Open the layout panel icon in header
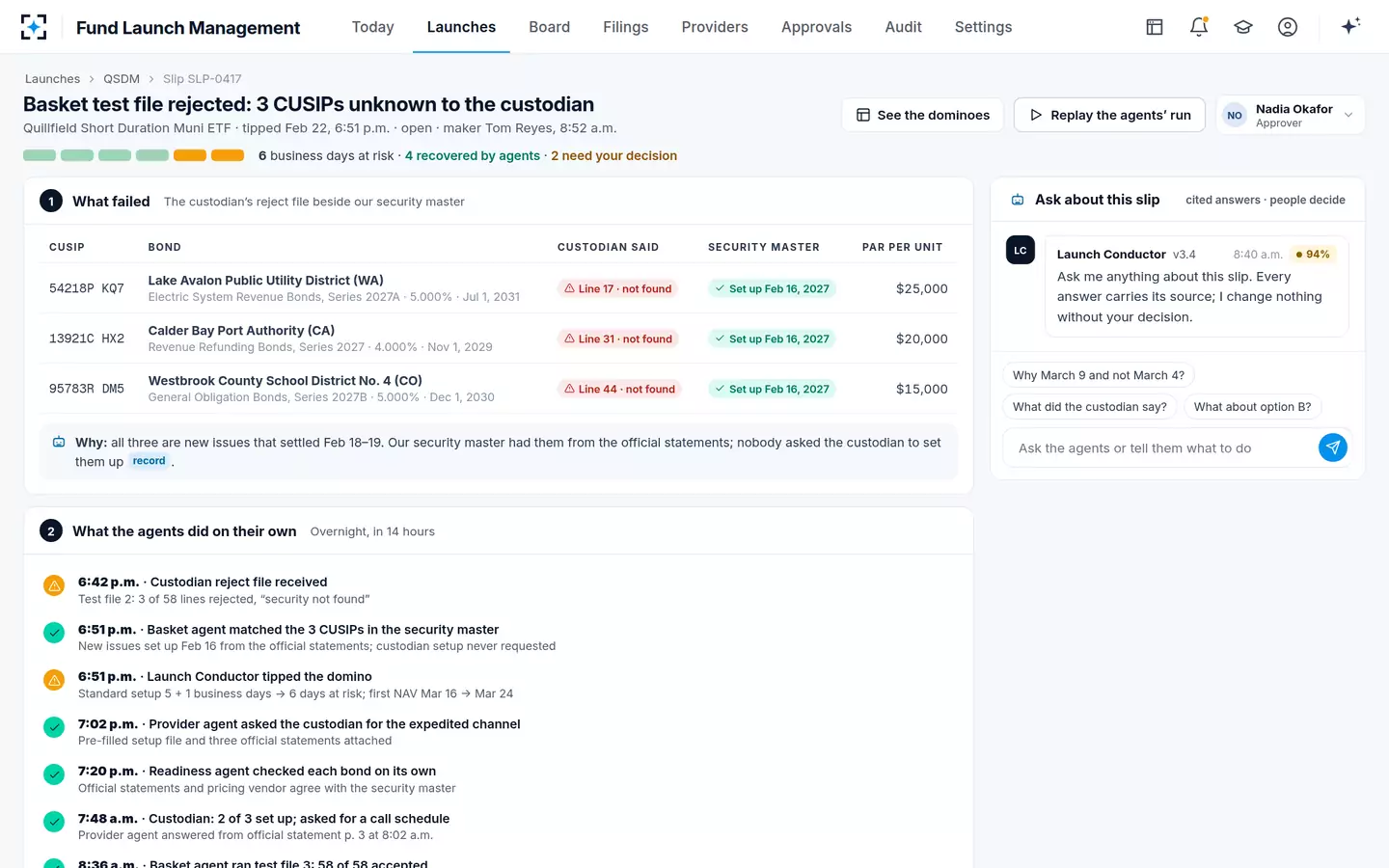Image resolution: width=1389 pixels, height=868 pixels. point(1155,27)
